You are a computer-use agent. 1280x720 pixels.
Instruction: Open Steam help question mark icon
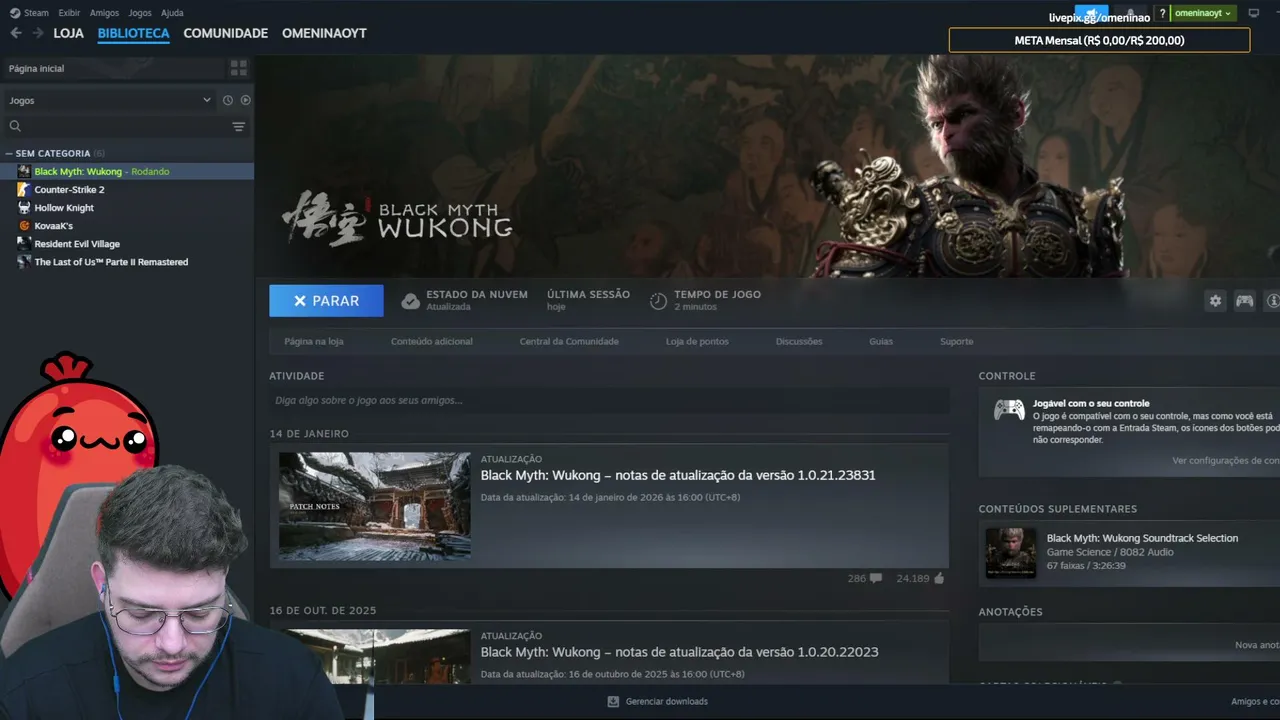1162,13
